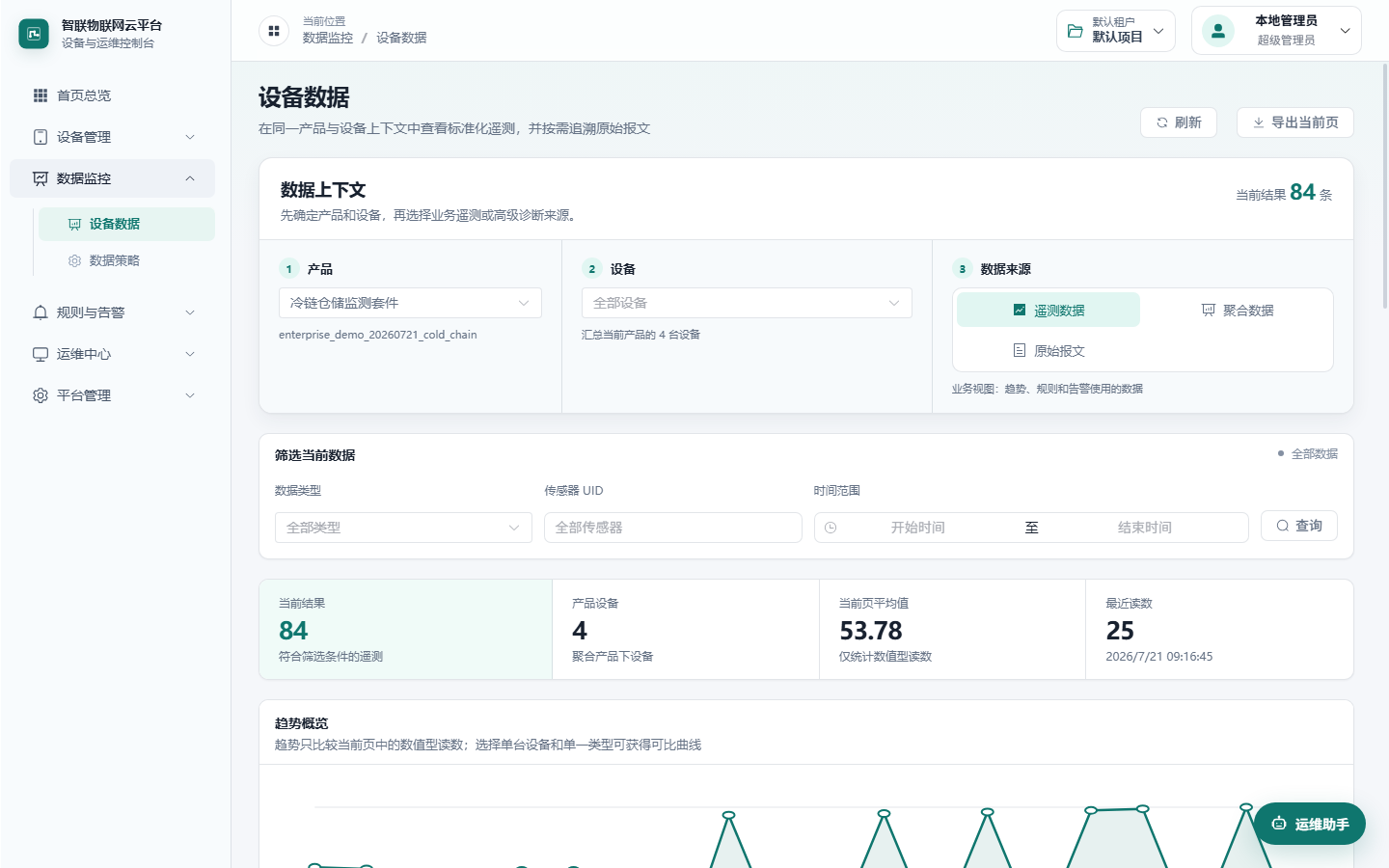The height and width of the screenshot is (868, 1389).
Task: Click the platform logo icon
Action: (x=34, y=34)
